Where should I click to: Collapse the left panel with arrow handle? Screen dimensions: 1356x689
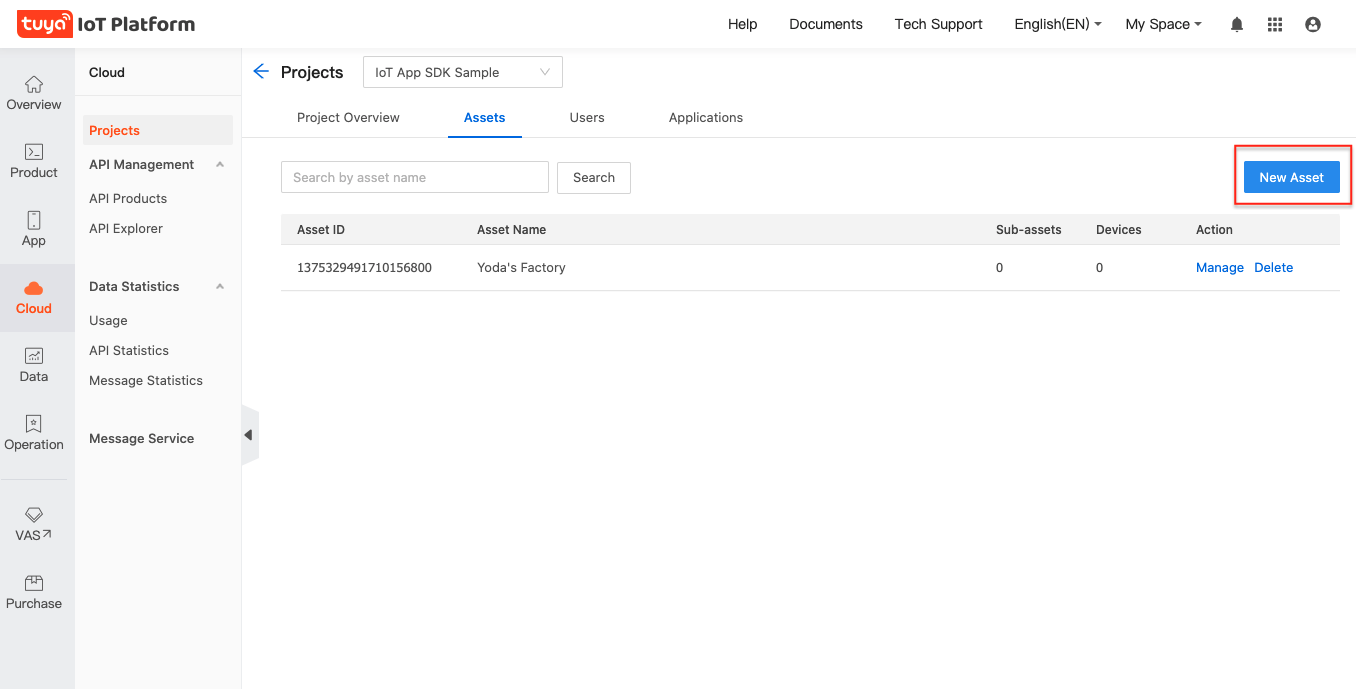[249, 435]
